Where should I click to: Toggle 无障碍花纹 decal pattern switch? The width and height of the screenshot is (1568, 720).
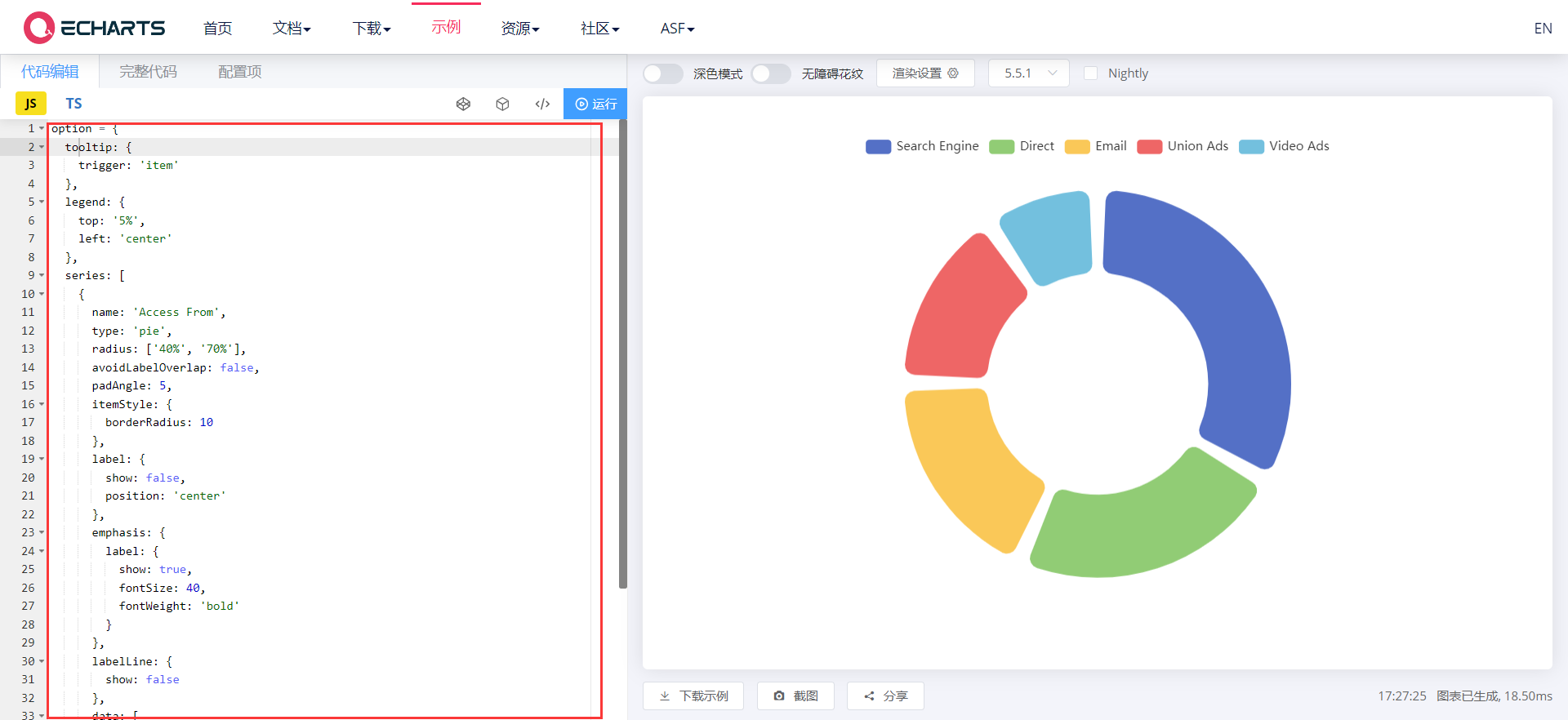click(771, 73)
